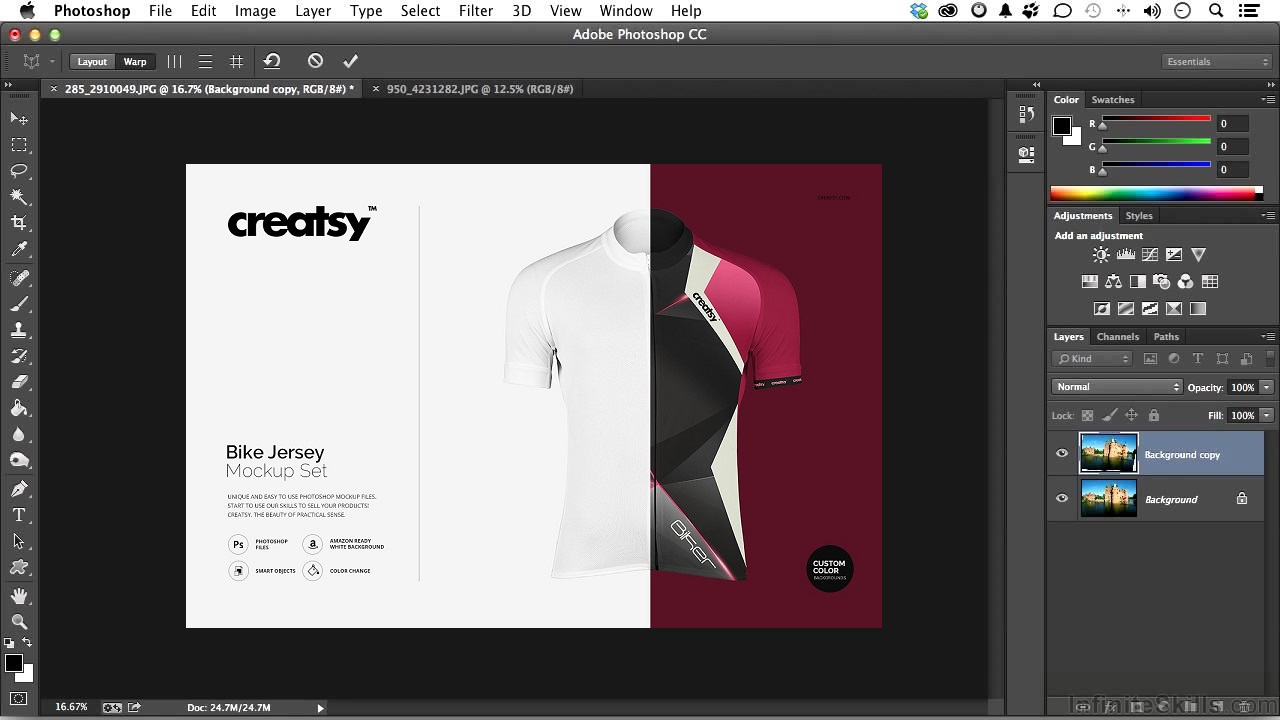Click the foreground color swatch in Color panel
Viewport: 1280px width, 720px height.
1062,126
